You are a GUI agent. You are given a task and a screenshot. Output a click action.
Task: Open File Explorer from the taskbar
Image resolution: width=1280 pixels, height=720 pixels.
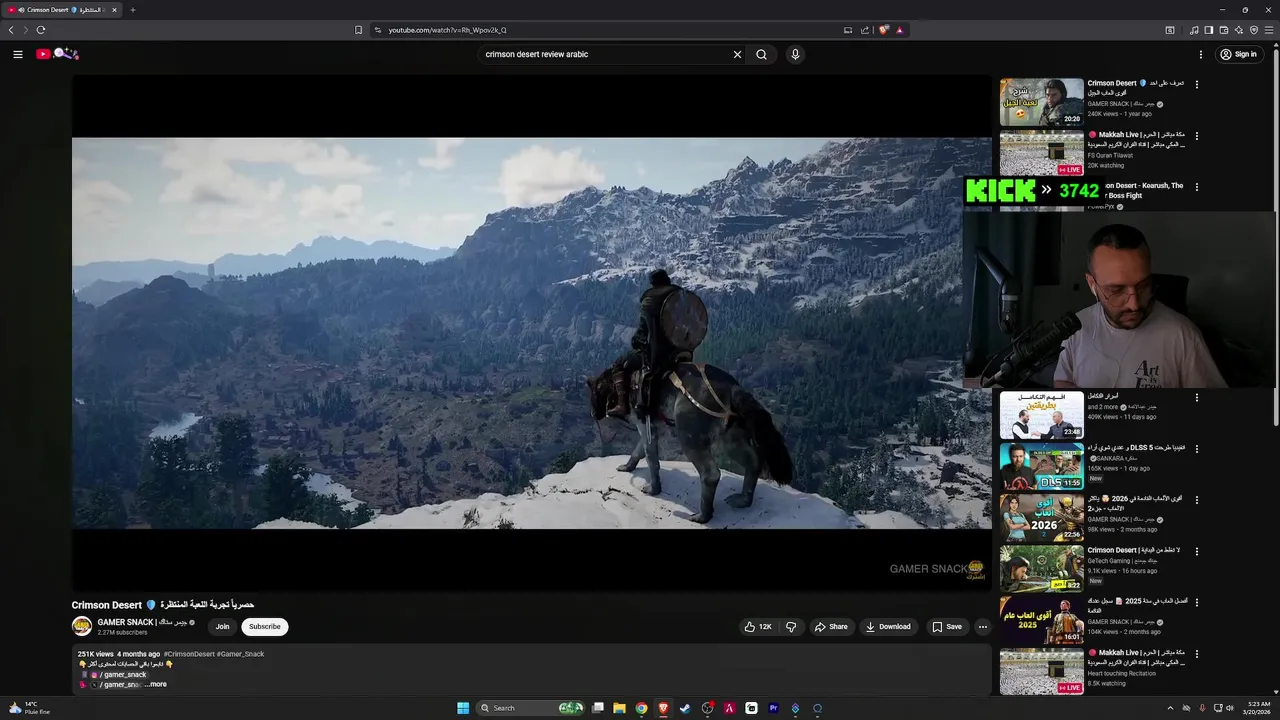[619, 708]
